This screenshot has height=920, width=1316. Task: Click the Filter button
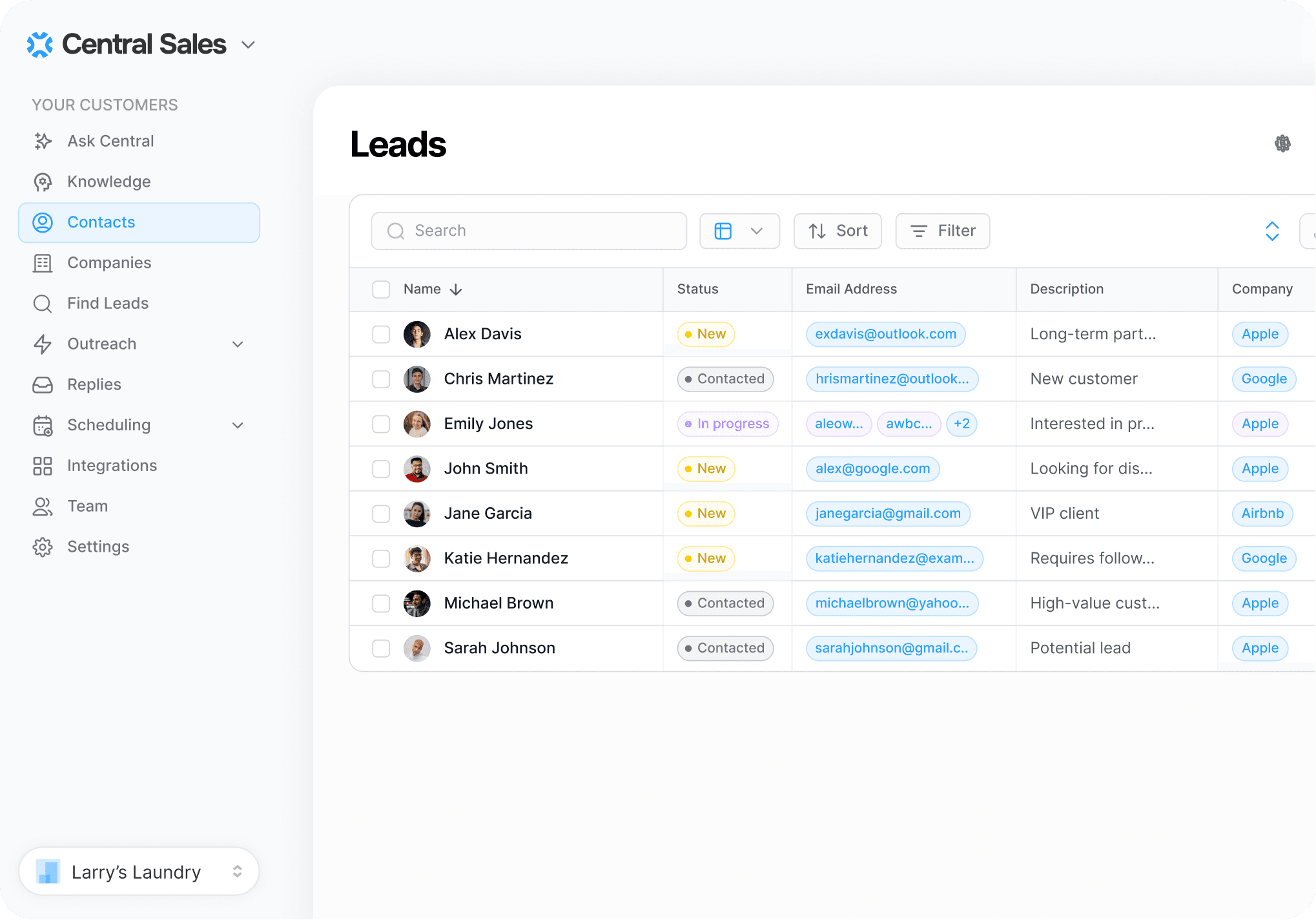tap(942, 231)
